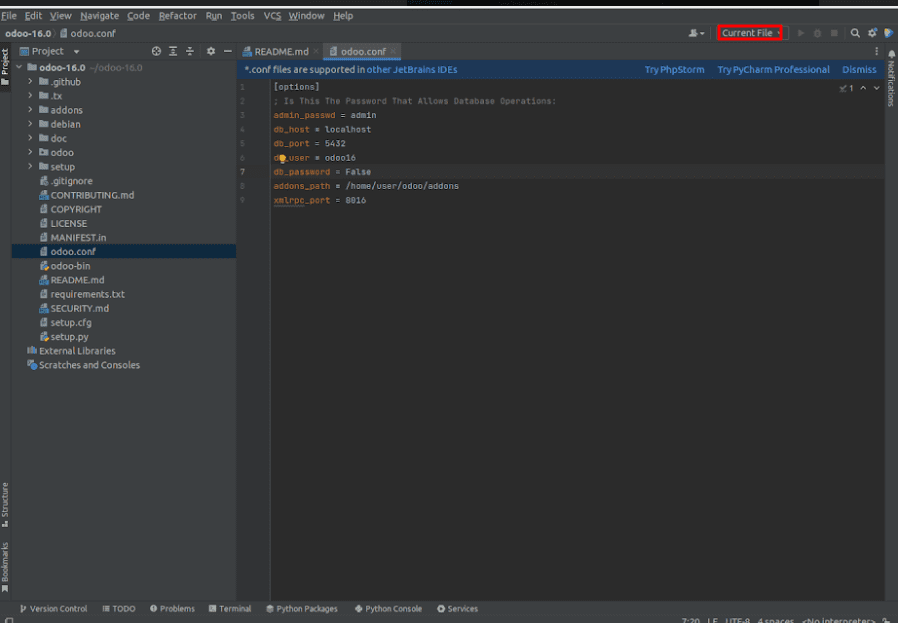Screen dimensions: 898x623
Task: Open the File menu
Action: (x=9, y=16)
